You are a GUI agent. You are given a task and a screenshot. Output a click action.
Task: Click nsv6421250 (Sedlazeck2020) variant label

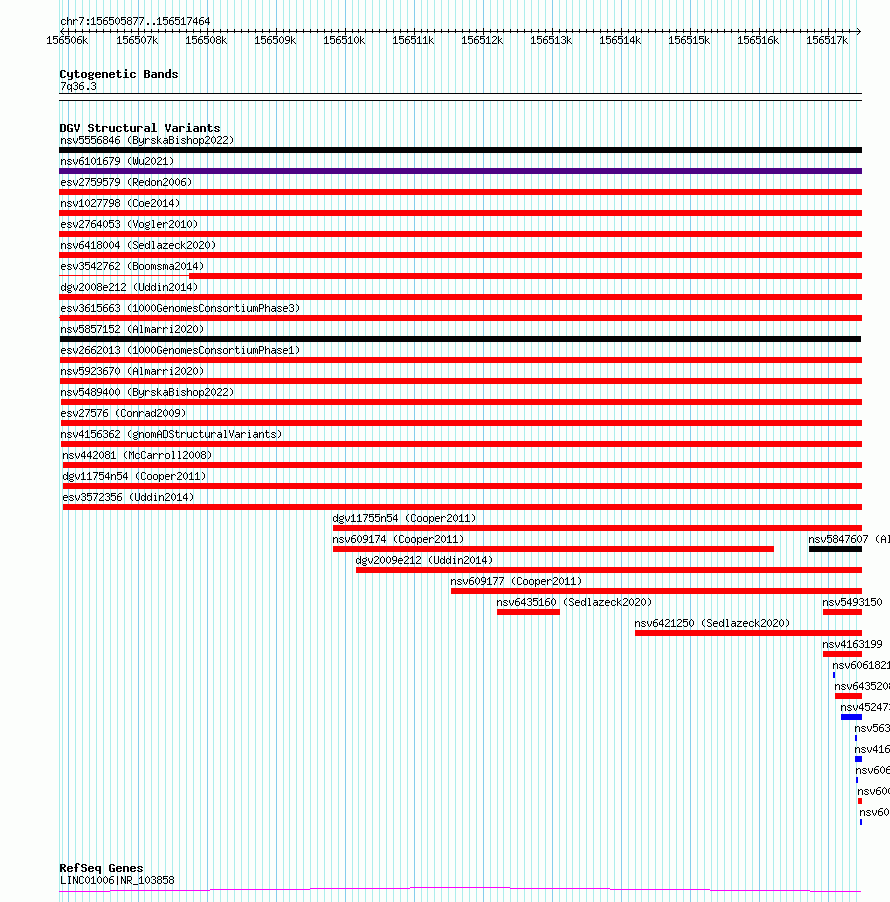click(x=712, y=623)
